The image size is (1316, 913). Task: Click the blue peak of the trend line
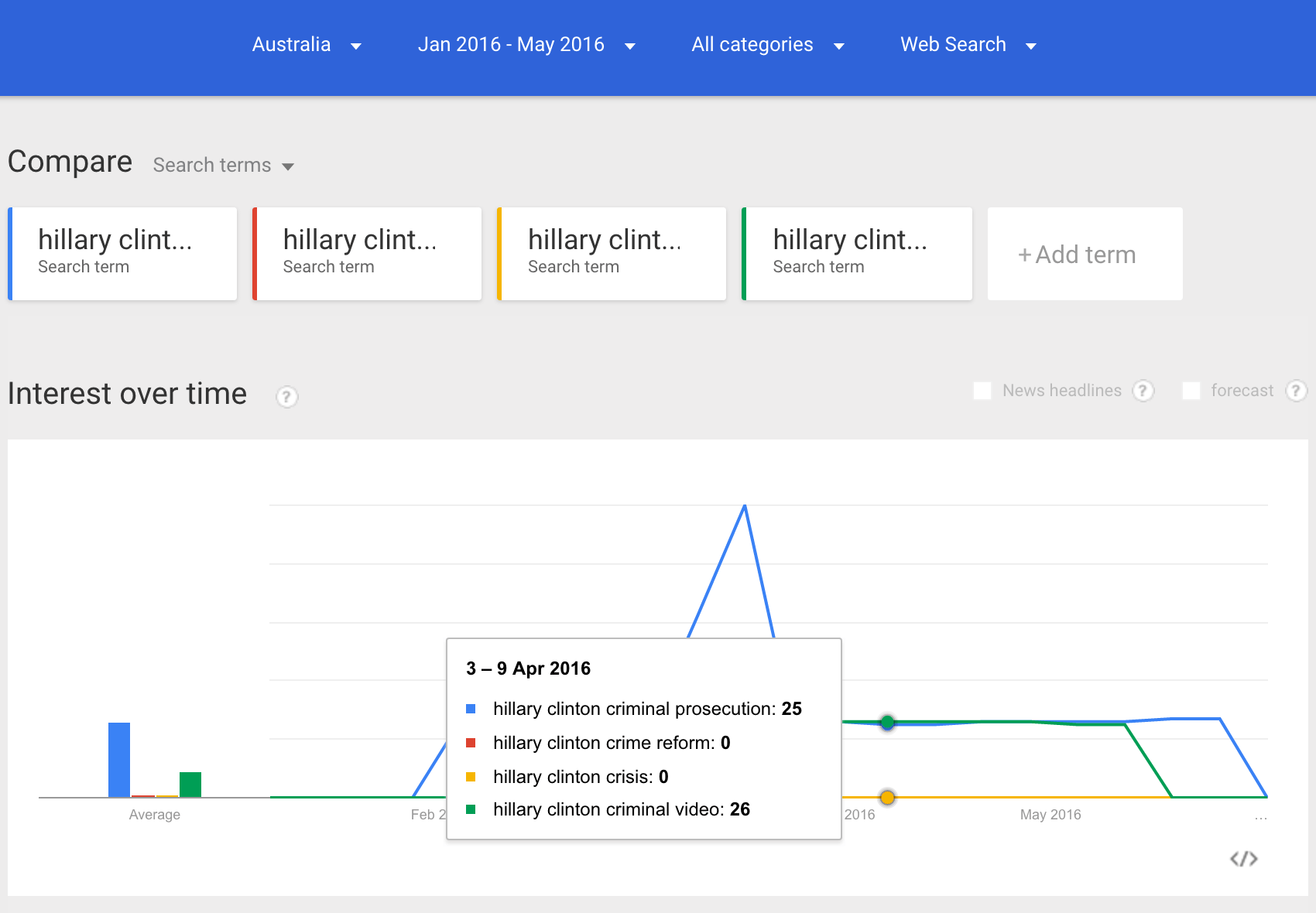[745, 506]
